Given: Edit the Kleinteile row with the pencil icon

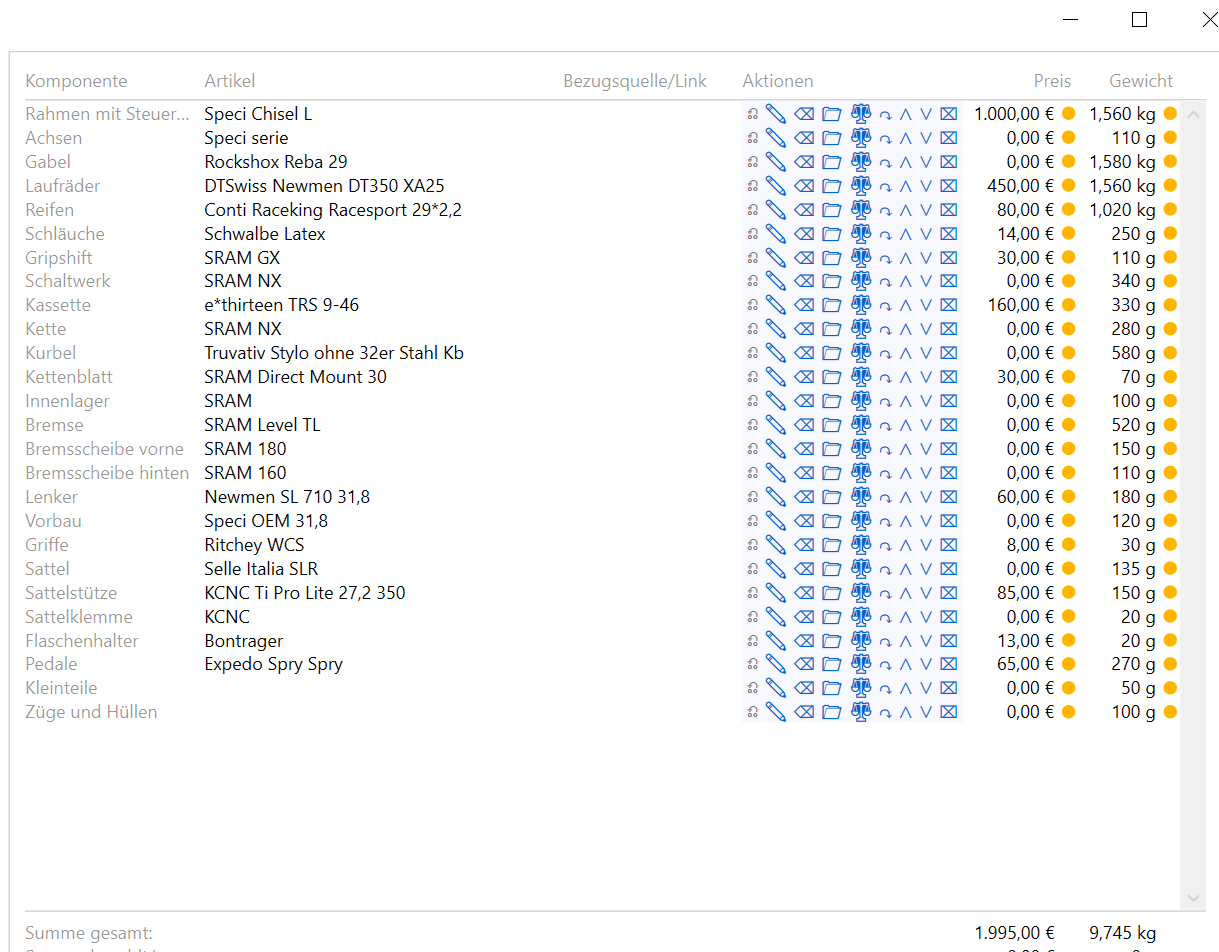Looking at the screenshot, I should [x=776, y=688].
